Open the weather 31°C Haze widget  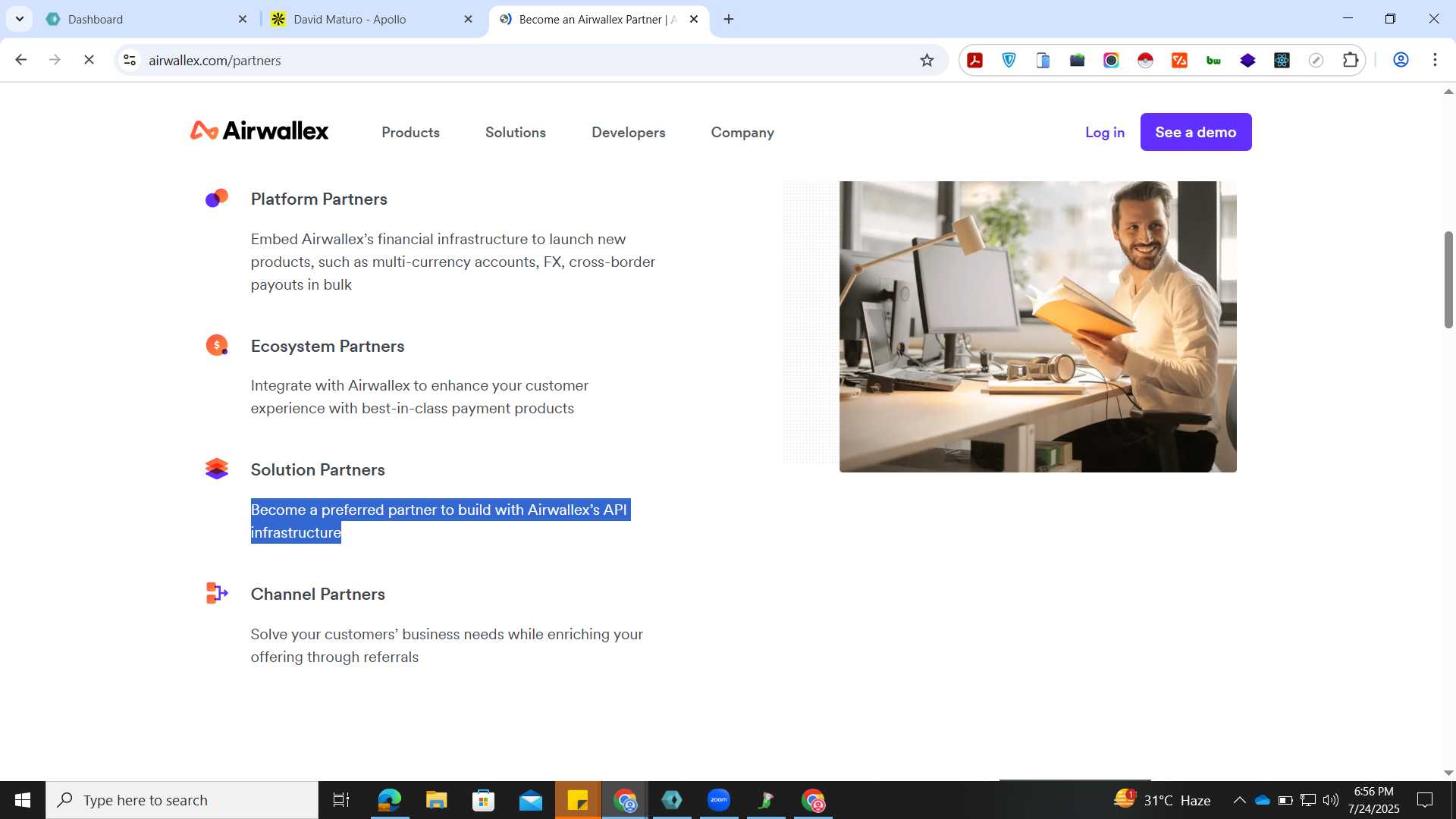pos(1162,800)
